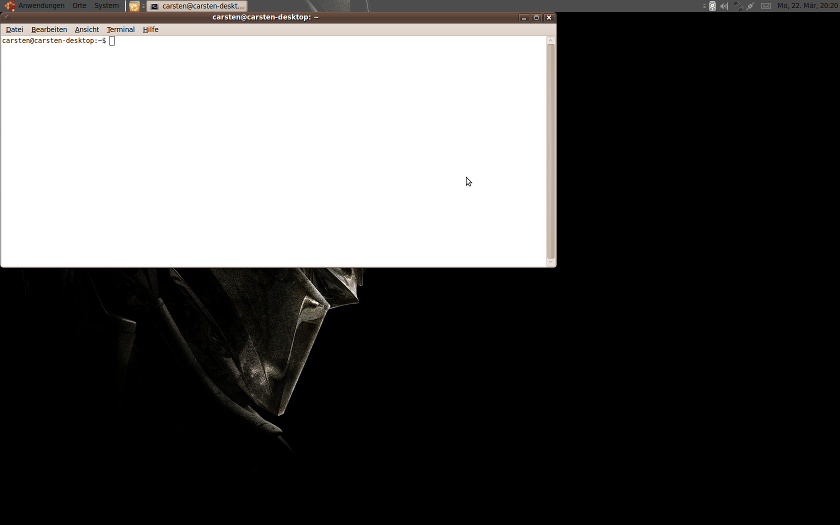840x525 pixels.
Task: Click the date and time clock
Action: coord(806,6)
